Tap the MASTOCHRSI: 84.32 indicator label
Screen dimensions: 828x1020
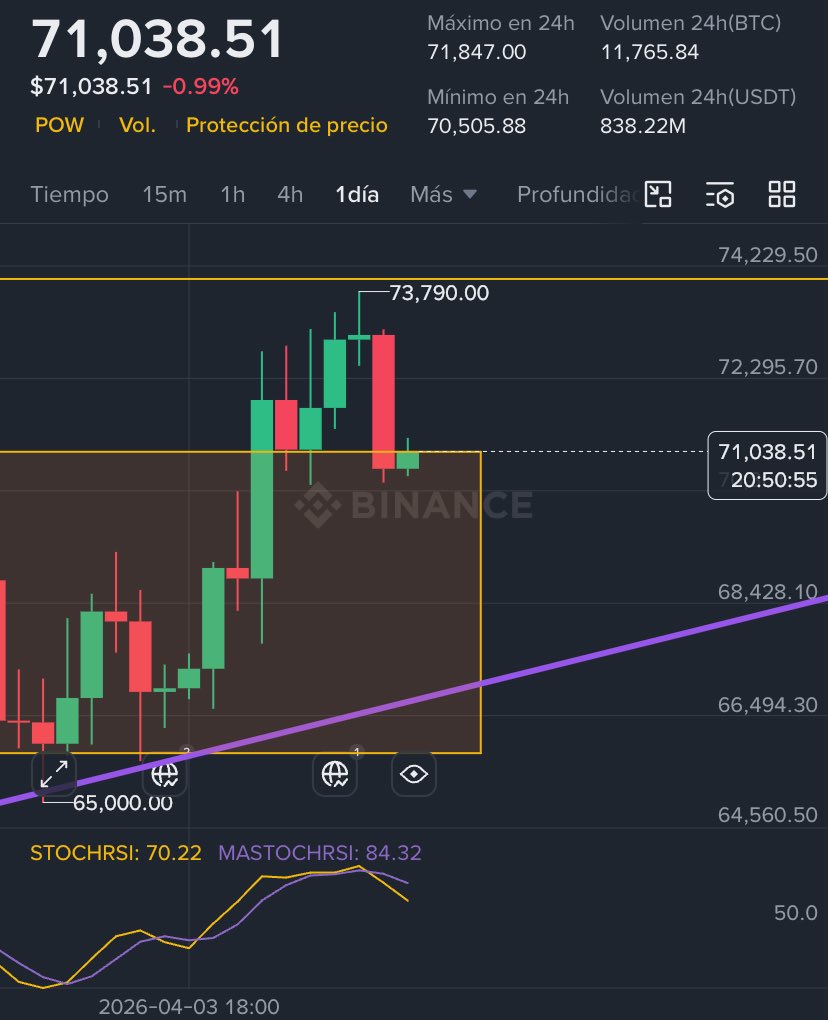[x=320, y=852]
